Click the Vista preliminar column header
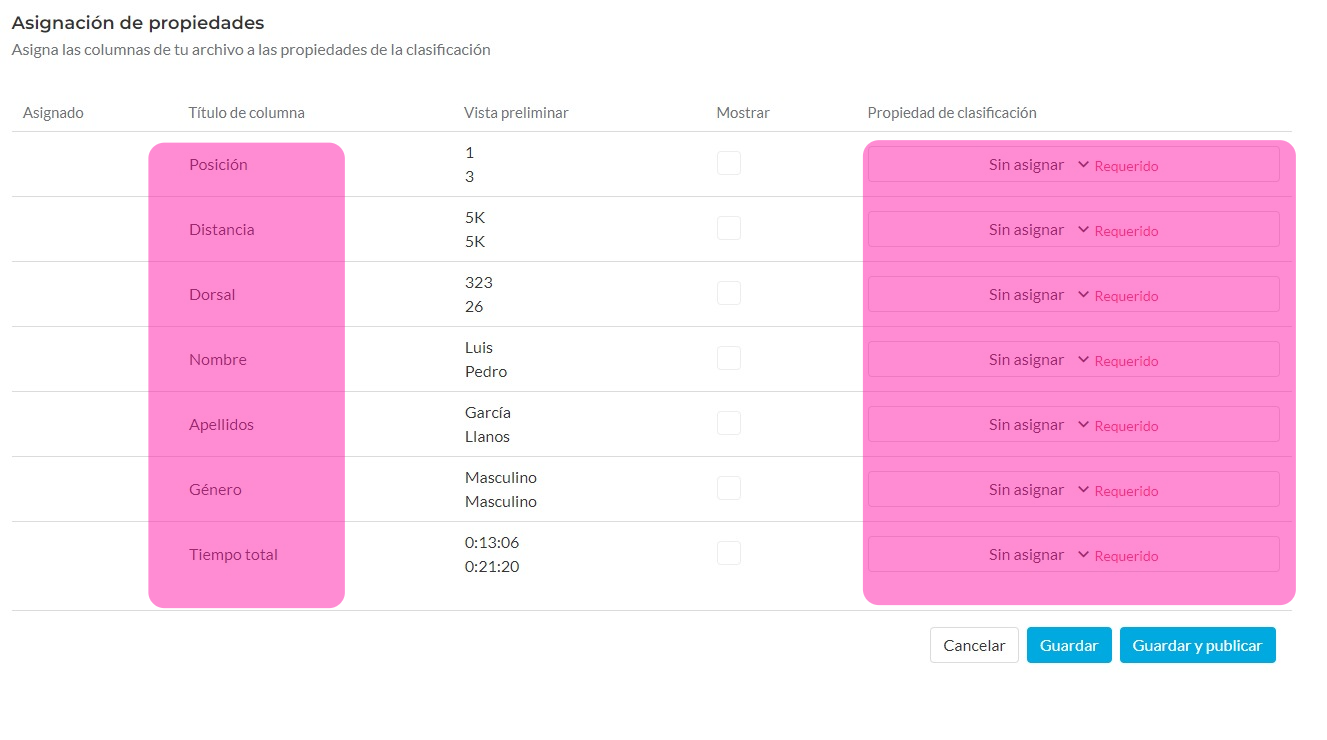The image size is (1327, 740). 516,113
